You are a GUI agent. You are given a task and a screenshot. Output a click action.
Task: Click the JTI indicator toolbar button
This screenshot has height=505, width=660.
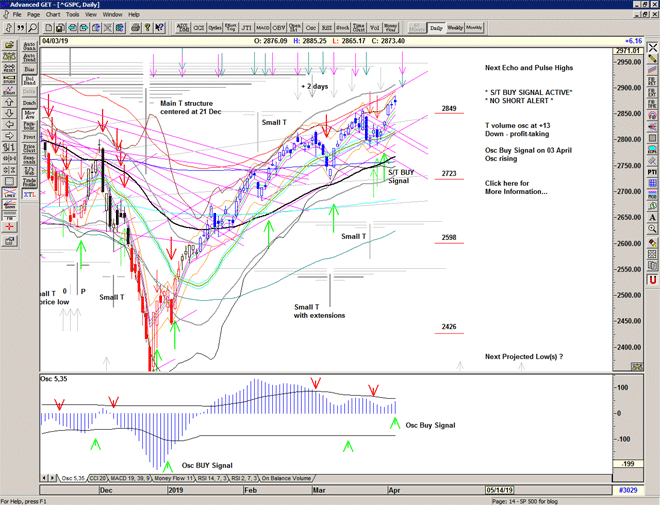click(247, 27)
